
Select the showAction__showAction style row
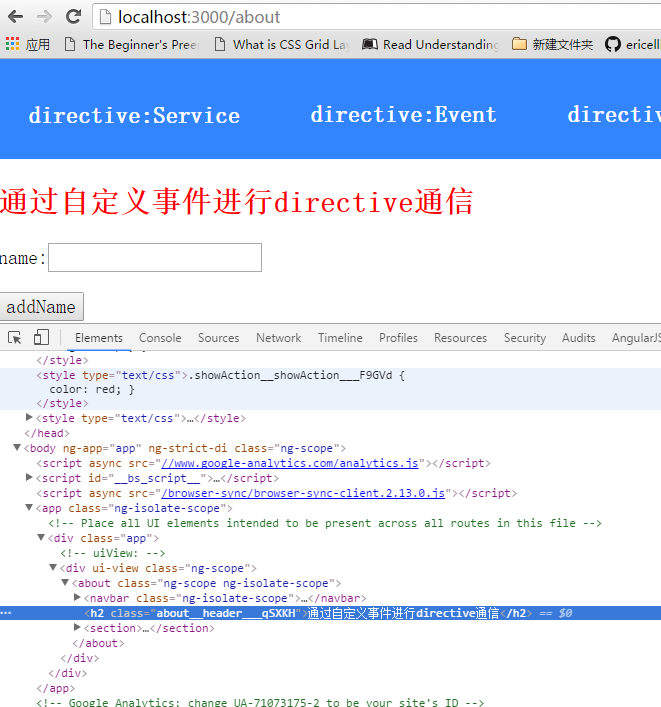[x=221, y=375]
